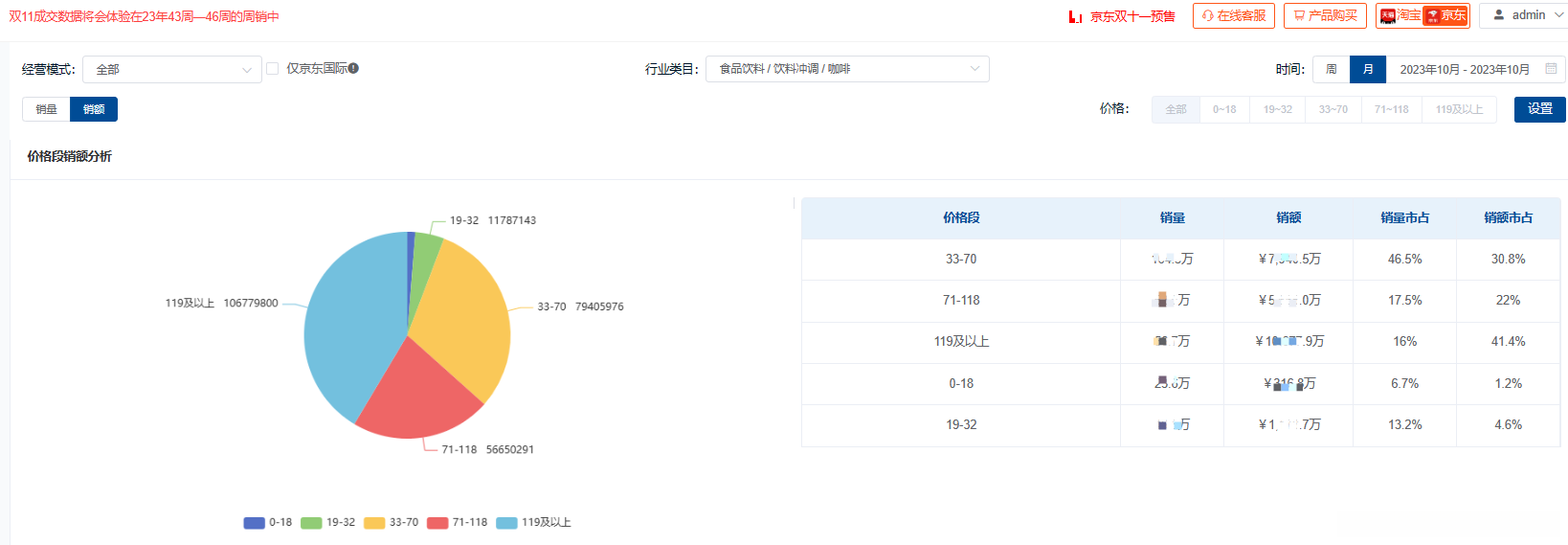Select the 销额 tab
1568x545 pixels.
94,109
